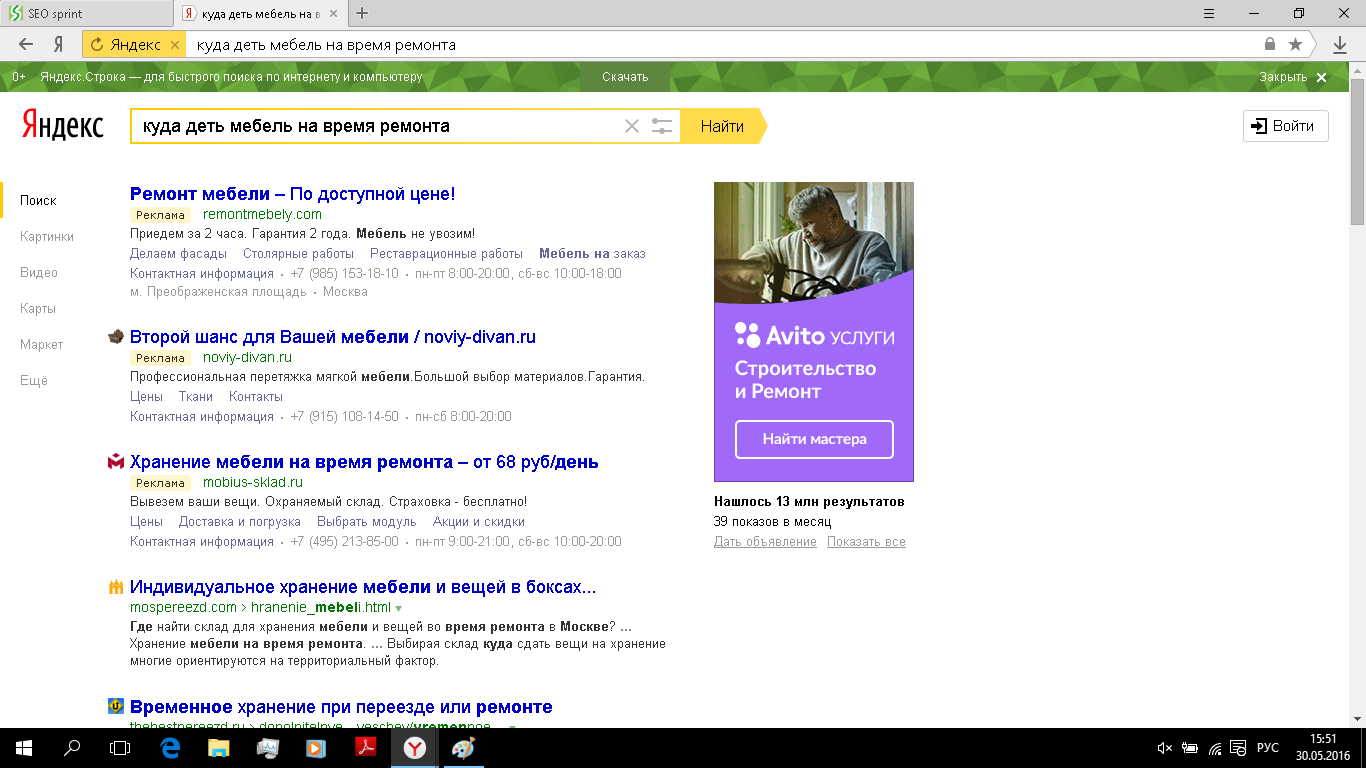Click the Wi-Fi network tray icon

[x=1215, y=748]
